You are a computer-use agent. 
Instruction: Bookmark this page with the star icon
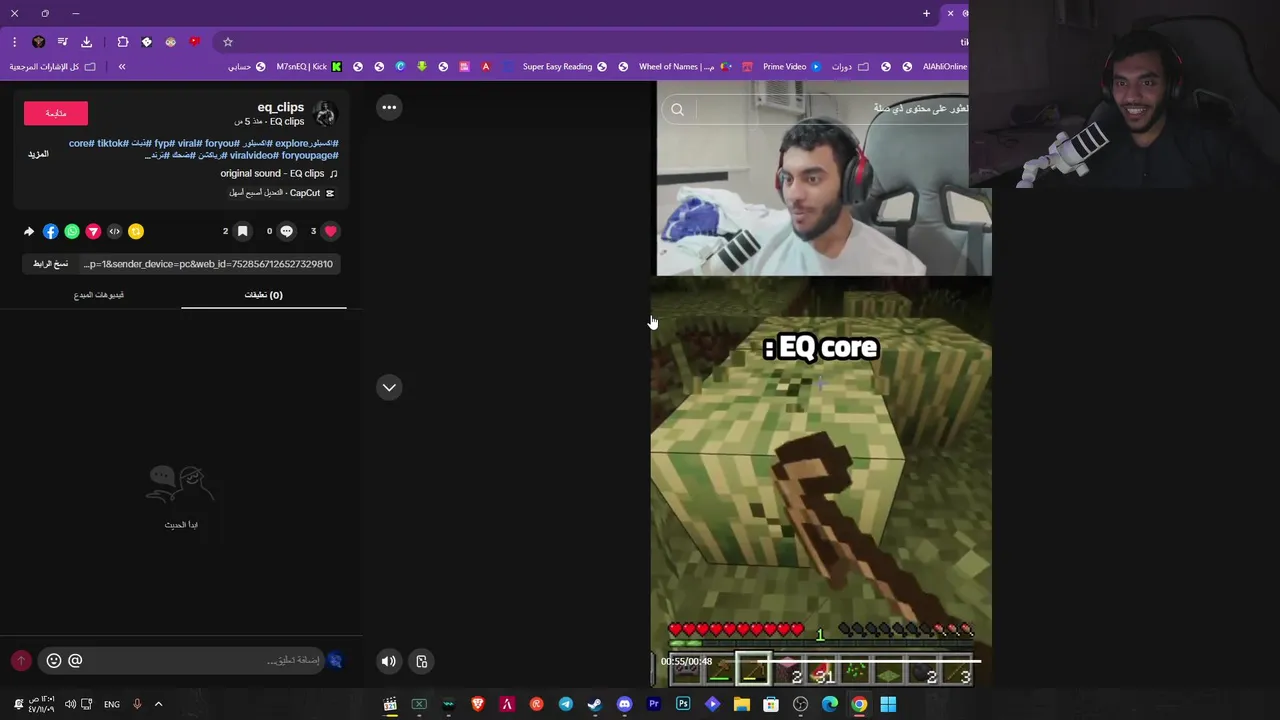click(228, 42)
